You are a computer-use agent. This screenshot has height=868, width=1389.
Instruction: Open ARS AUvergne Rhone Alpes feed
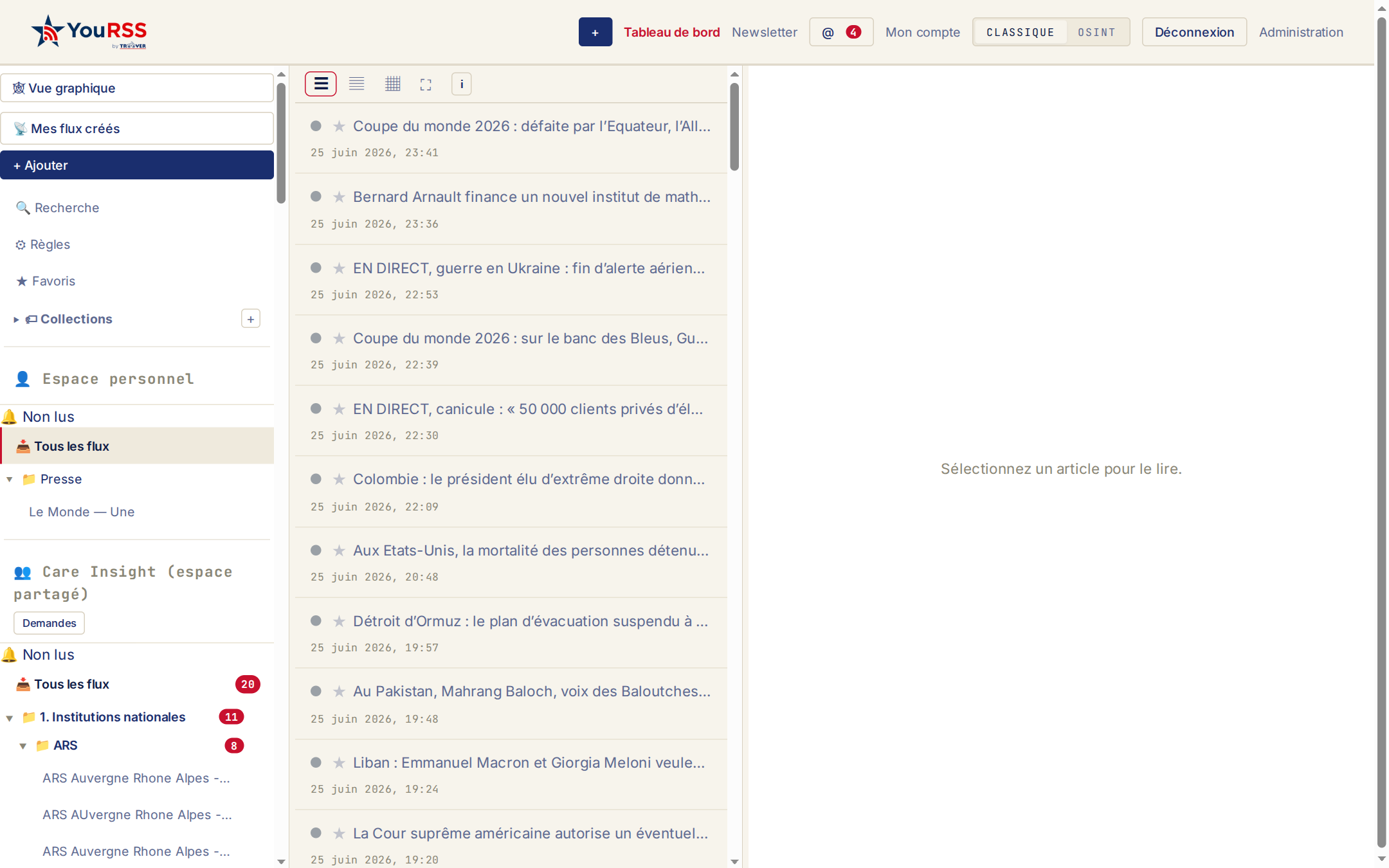click(137, 815)
